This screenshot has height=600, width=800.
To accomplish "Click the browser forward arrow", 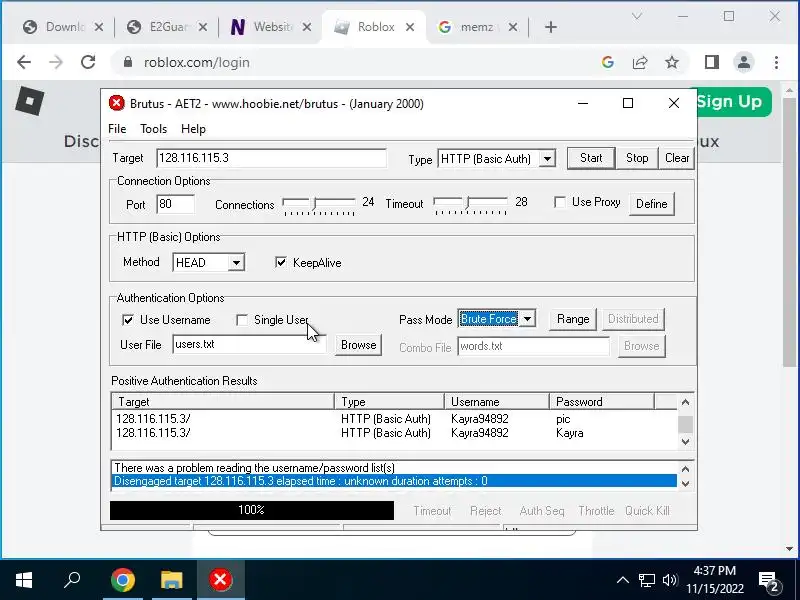I will click(56, 62).
